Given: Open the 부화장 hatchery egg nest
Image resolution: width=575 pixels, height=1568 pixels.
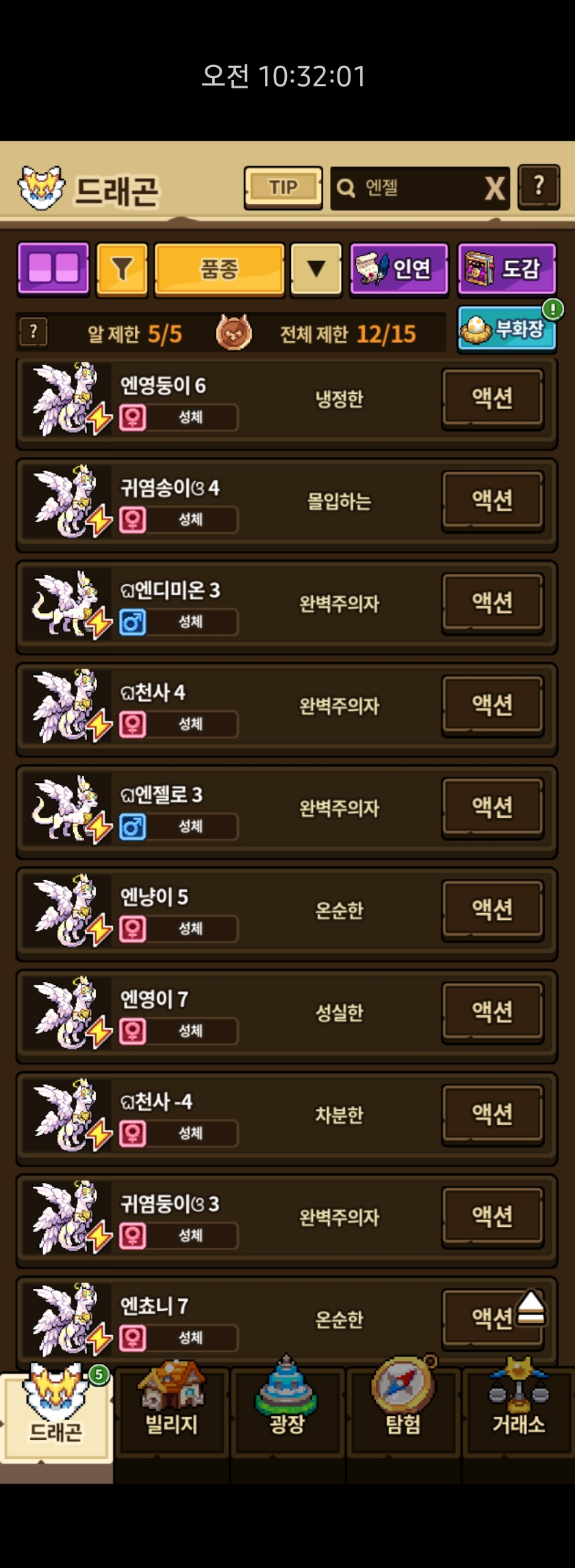Looking at the screenshot, I should (507, 329).
